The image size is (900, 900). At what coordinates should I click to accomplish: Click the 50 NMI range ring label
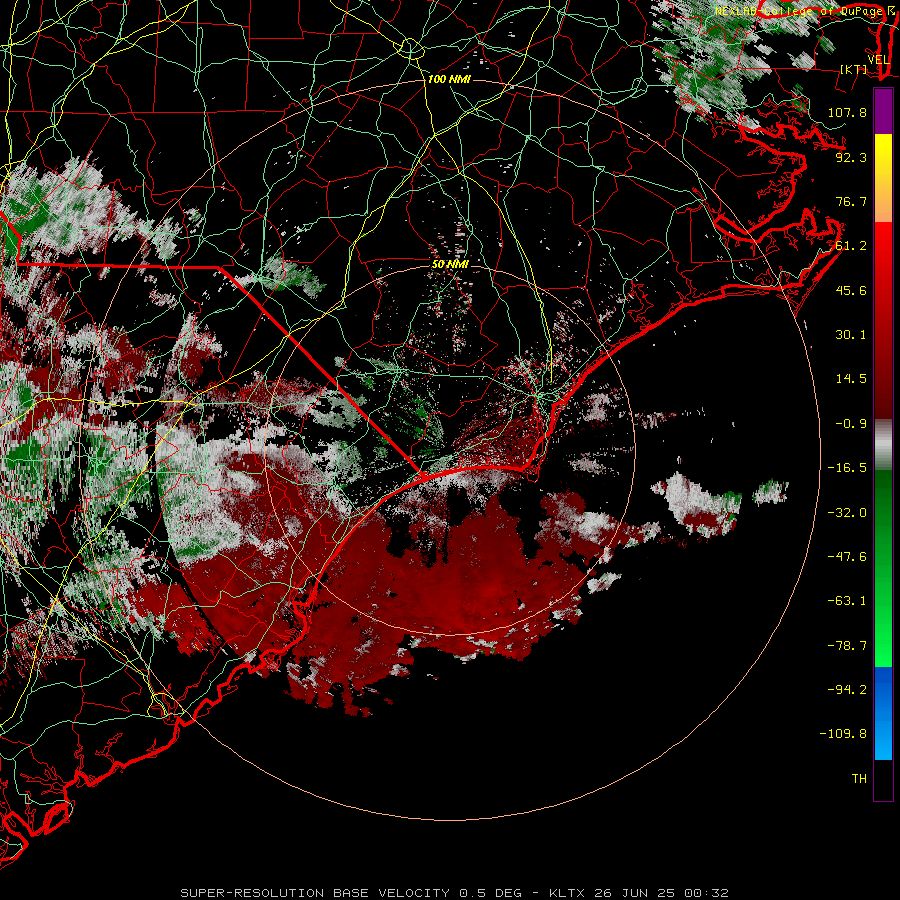click(451, 265)
